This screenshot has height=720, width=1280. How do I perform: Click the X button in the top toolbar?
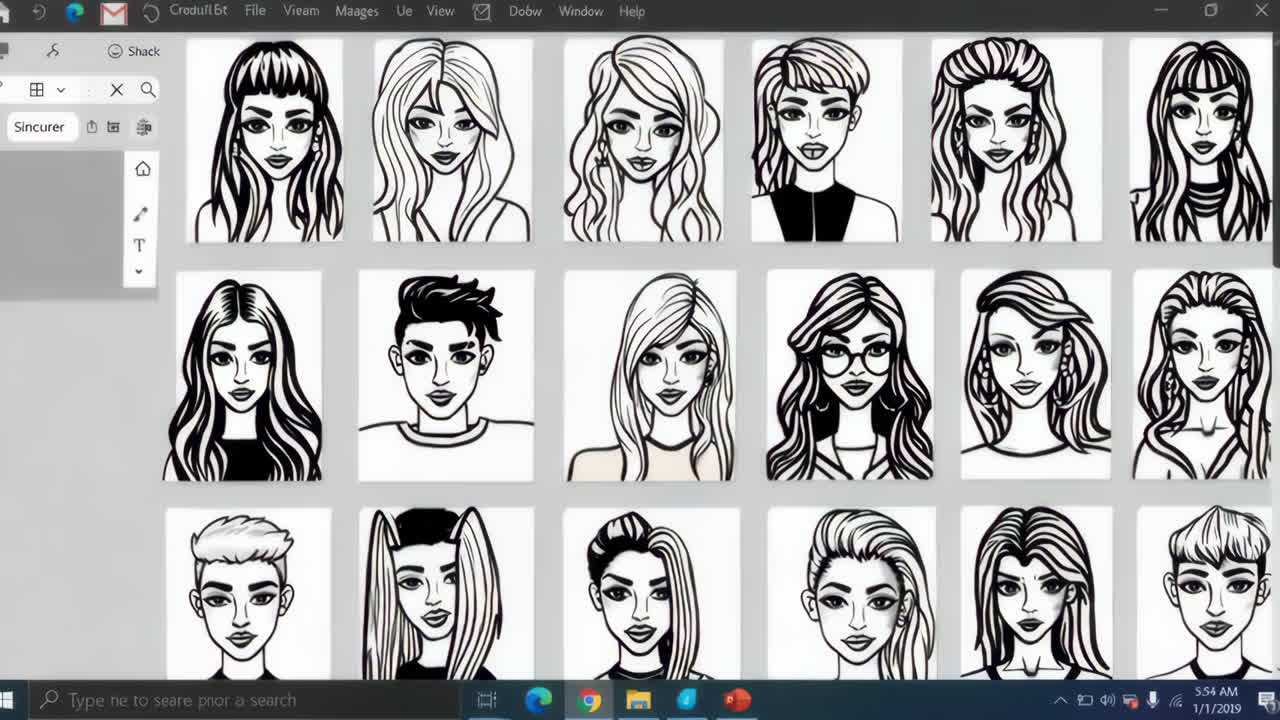tap(116, 89)
